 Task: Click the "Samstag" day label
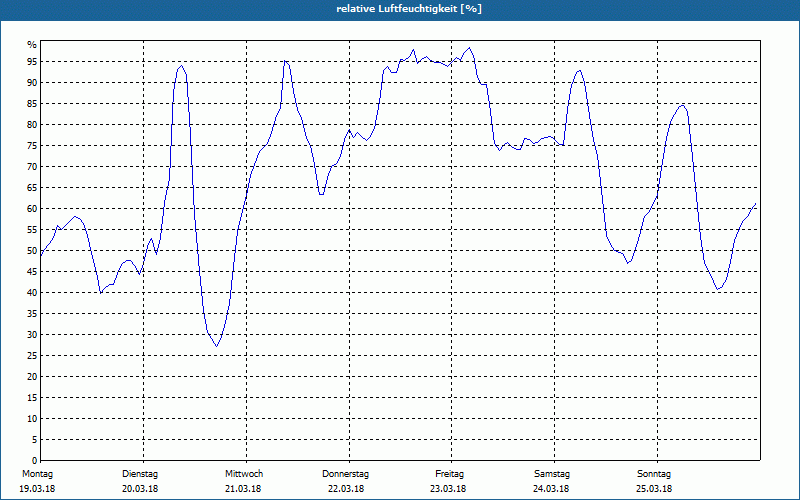pos(552,474)
